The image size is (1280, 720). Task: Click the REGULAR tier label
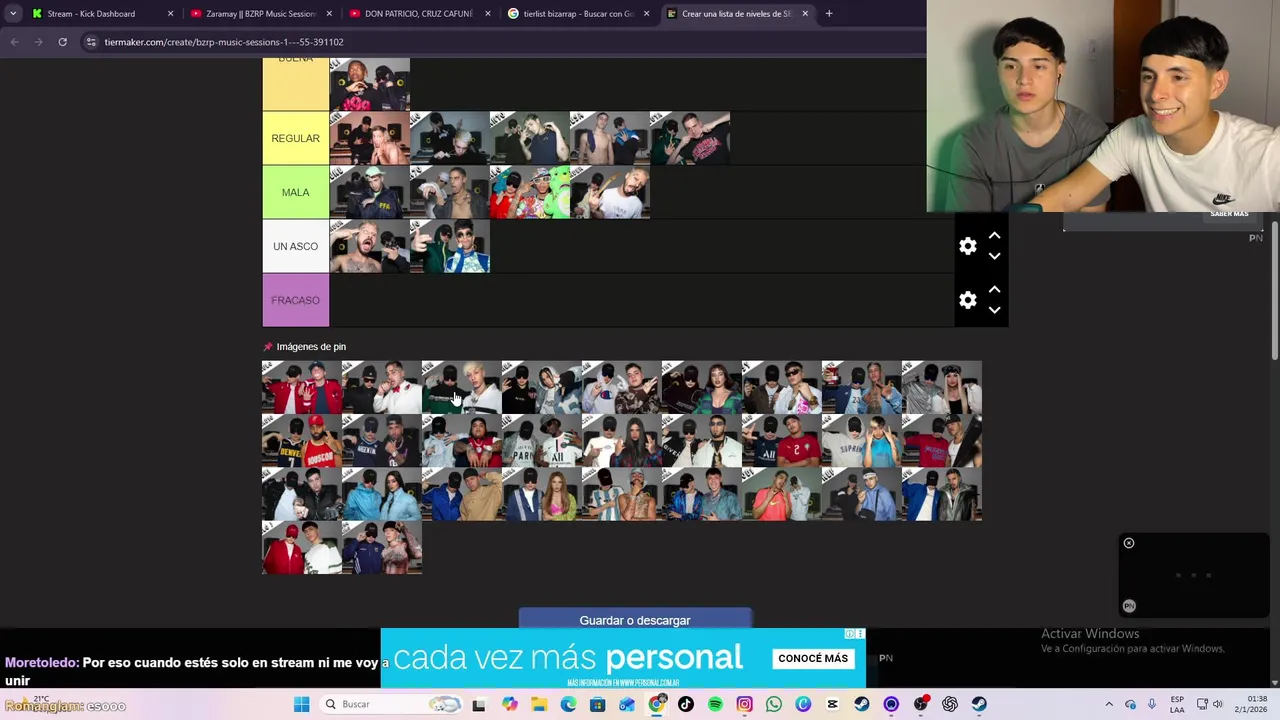pyautogui.click(x=295, y=138)
